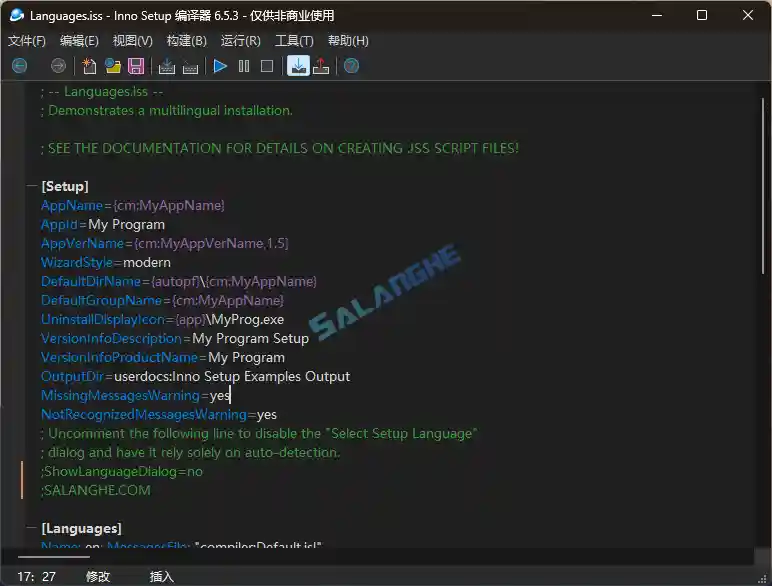Click the AppId=My Program line

point(103,225)
